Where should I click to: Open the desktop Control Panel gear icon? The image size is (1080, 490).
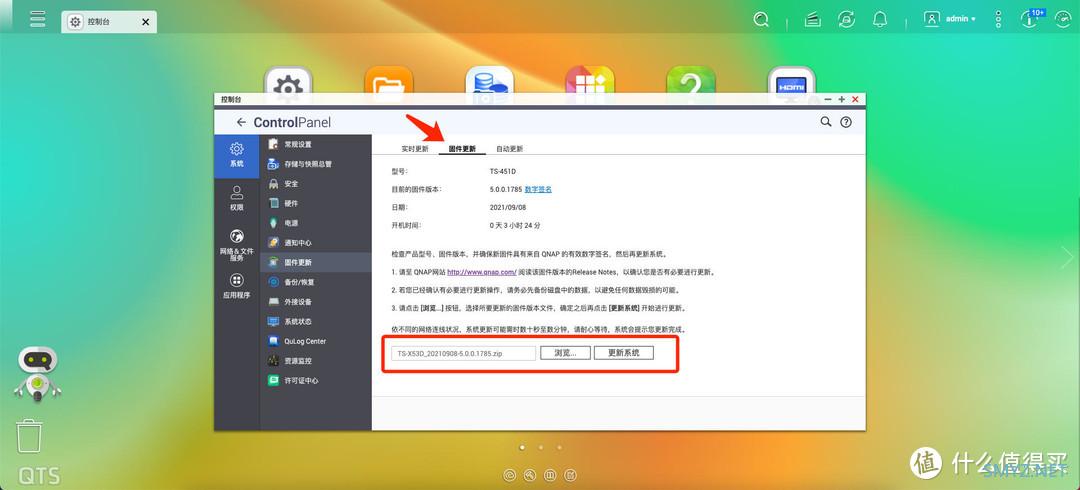[x=288, y=82]
